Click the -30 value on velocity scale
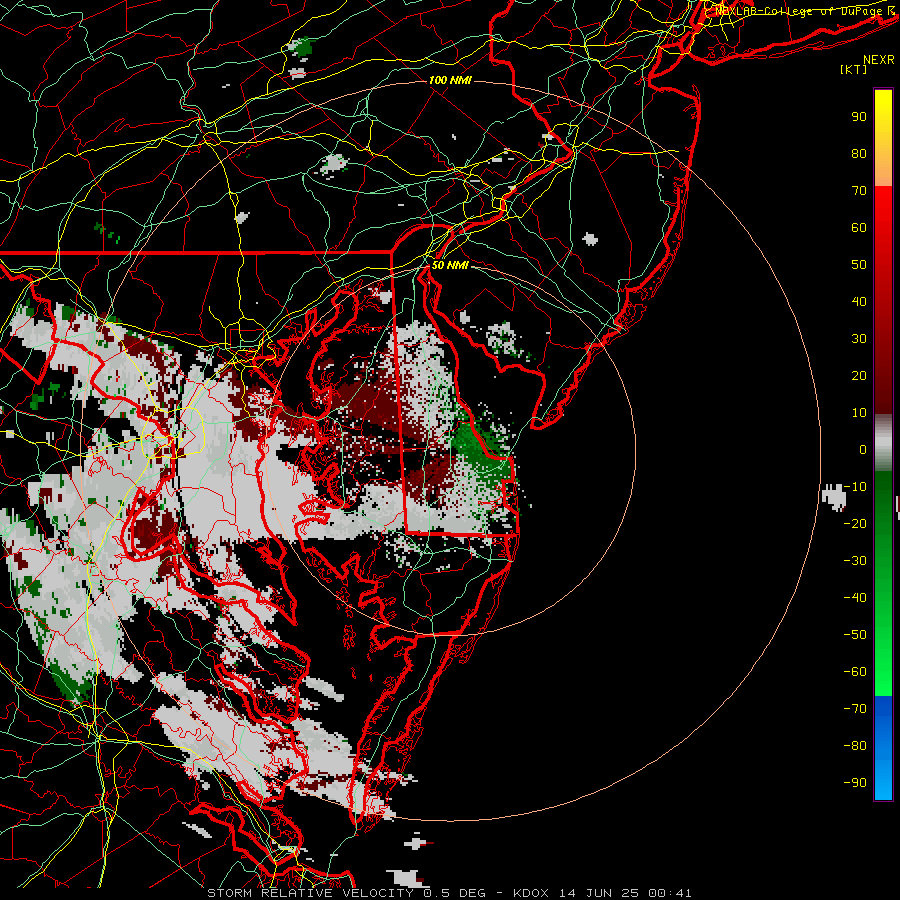The width and height of the screenshot is (900, 900). click(x=855, y=561)
